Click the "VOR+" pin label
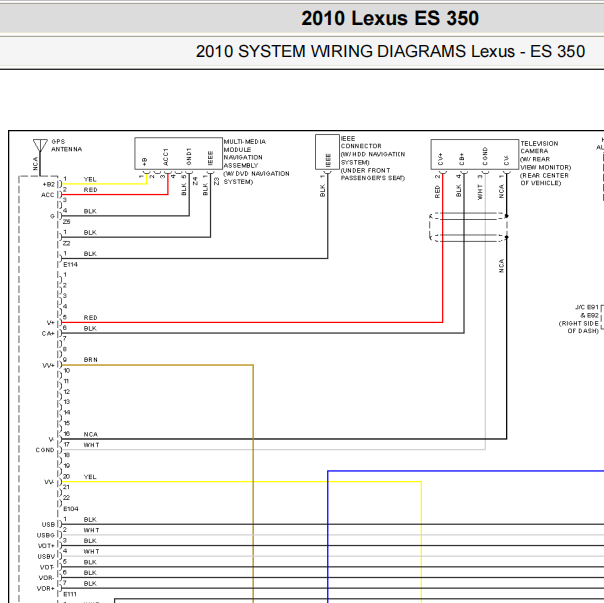604x603 pixels. click(46, 589)
